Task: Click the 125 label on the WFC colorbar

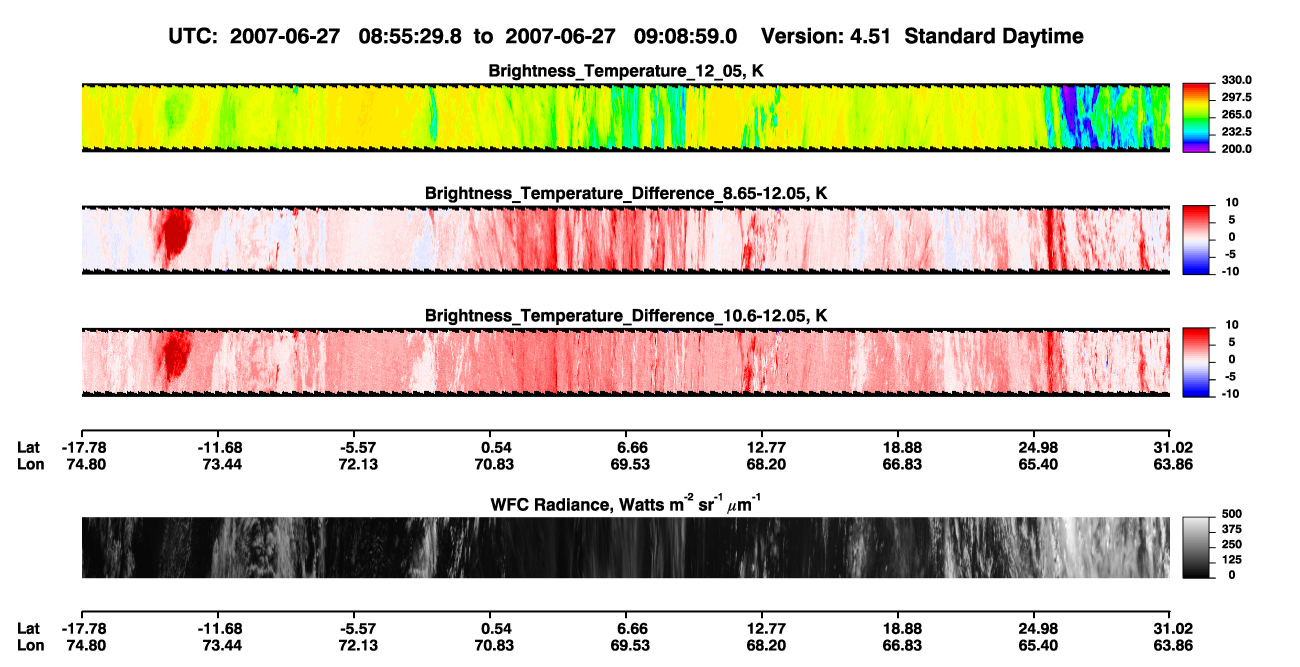Action: pyautogui.click(x=1231, y=560)
